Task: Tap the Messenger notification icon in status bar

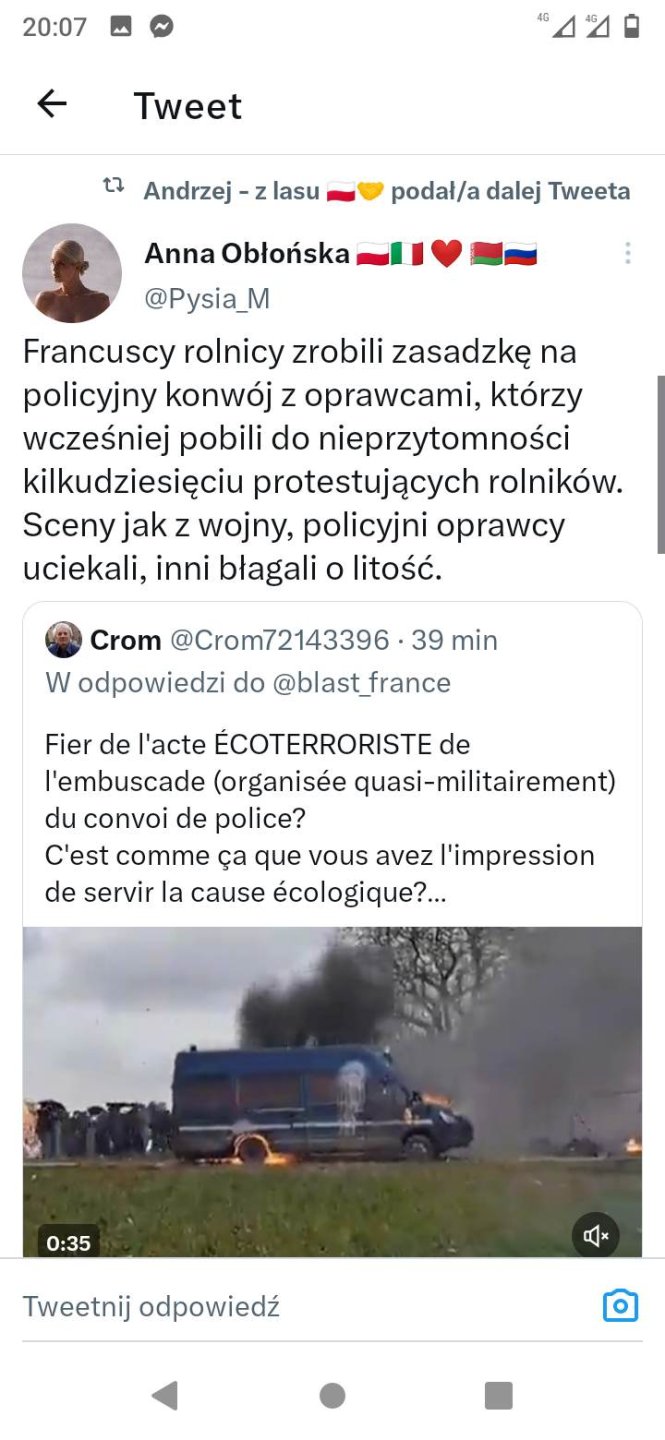Action: click(162, 27)
